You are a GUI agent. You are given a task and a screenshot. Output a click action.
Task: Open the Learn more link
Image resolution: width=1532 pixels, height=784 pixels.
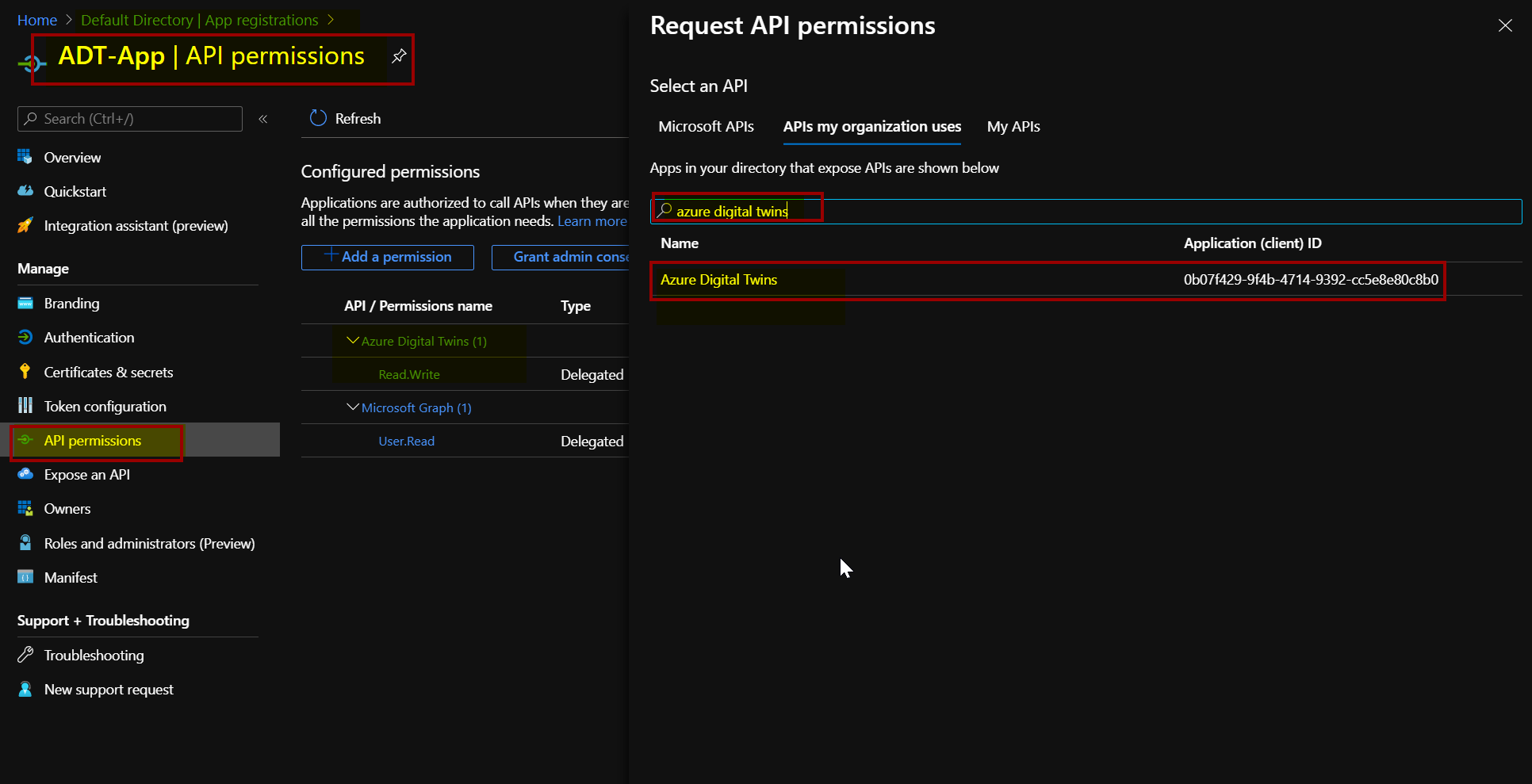(x=592, y=221)
